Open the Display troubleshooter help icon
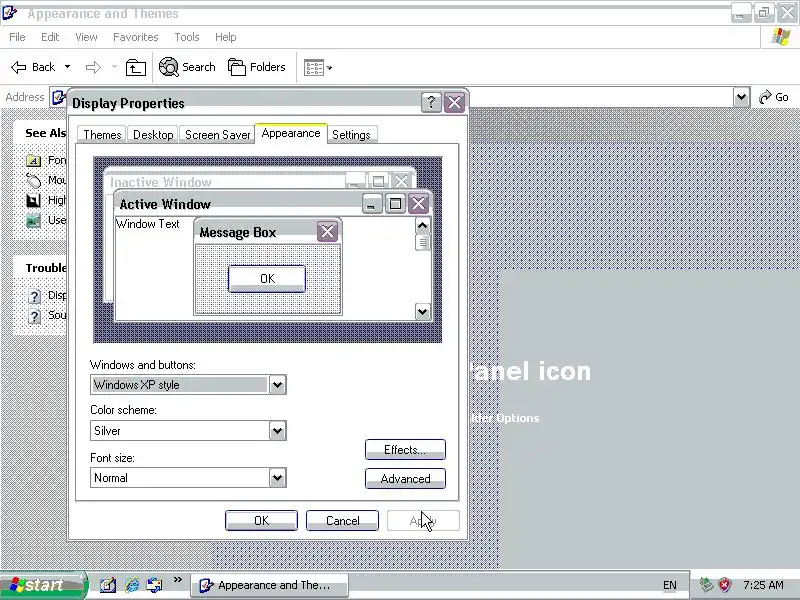The height and width of the screenshot is (600, 800). [34, 296]
